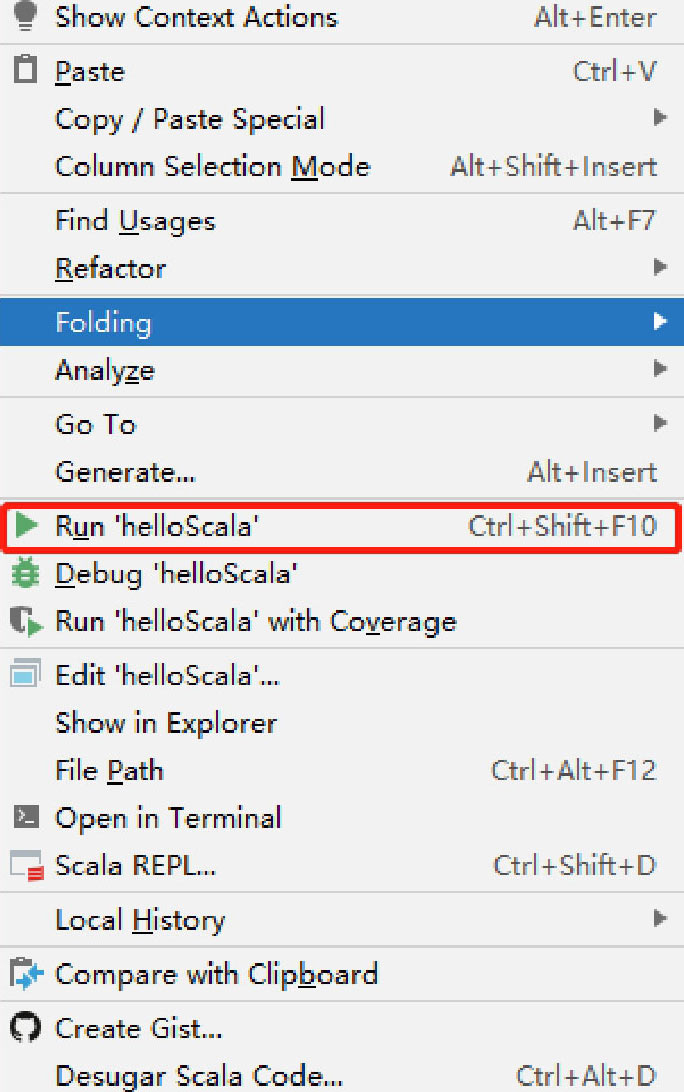Select Show in Explorer
Image resolution: width=684 pixels, height=1092 pixels.
342,722
